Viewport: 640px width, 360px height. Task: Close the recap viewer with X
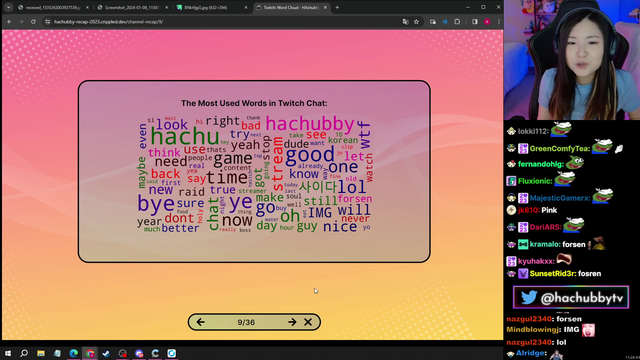click(308, 322)
